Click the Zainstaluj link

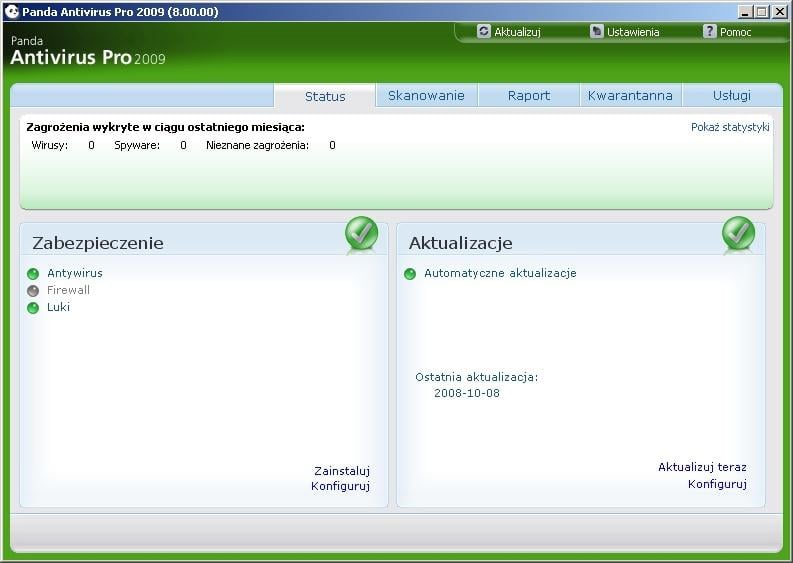point(342,471)
